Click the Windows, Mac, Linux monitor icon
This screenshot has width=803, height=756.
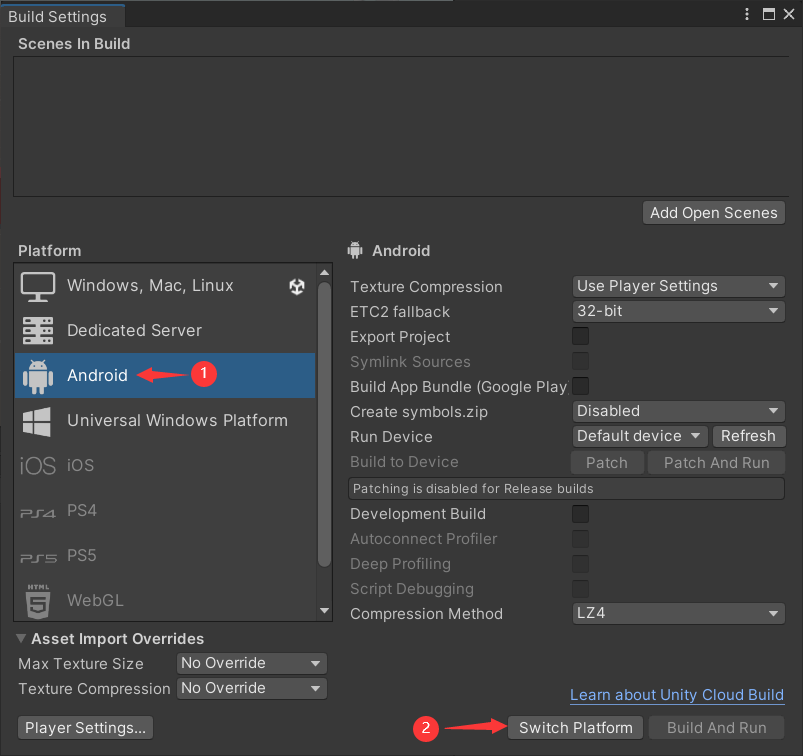point(38,286)
